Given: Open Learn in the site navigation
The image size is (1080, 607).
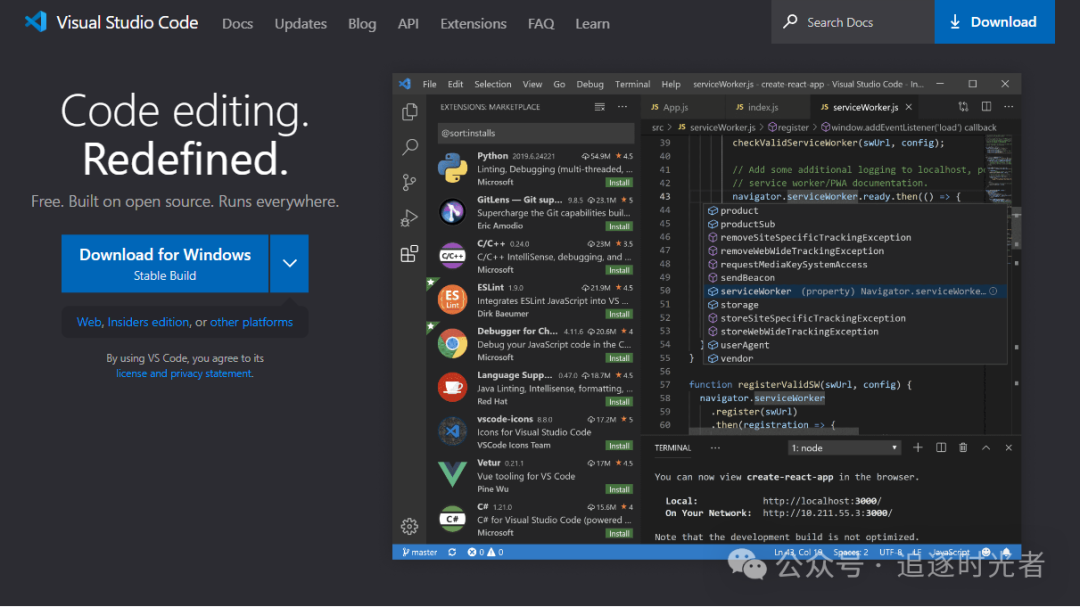Looking at the screenshot, I should pyautogui.click(x=592, y=23).
